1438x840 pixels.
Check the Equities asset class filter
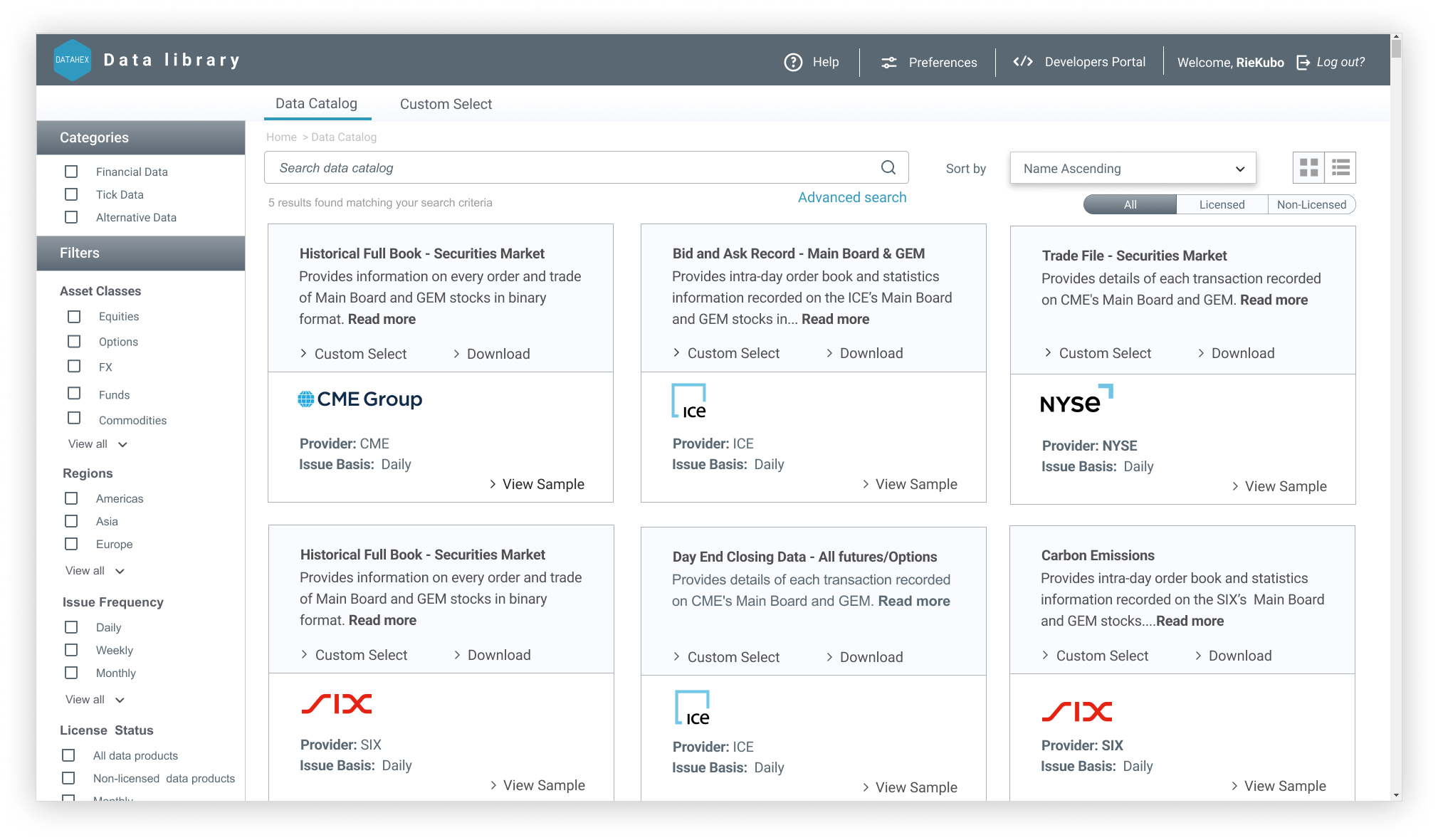pos(74,316)
